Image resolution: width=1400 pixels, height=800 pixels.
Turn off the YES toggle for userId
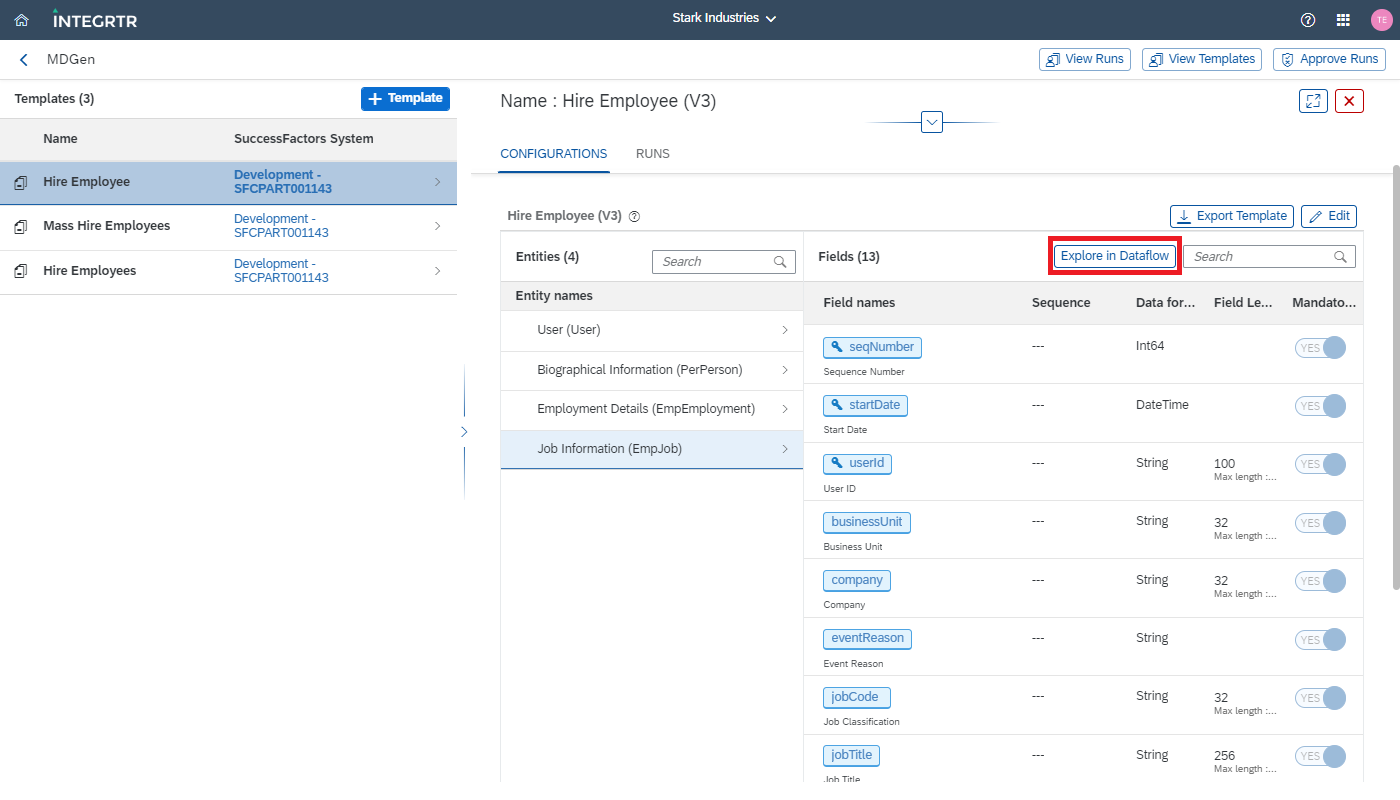1320,464
